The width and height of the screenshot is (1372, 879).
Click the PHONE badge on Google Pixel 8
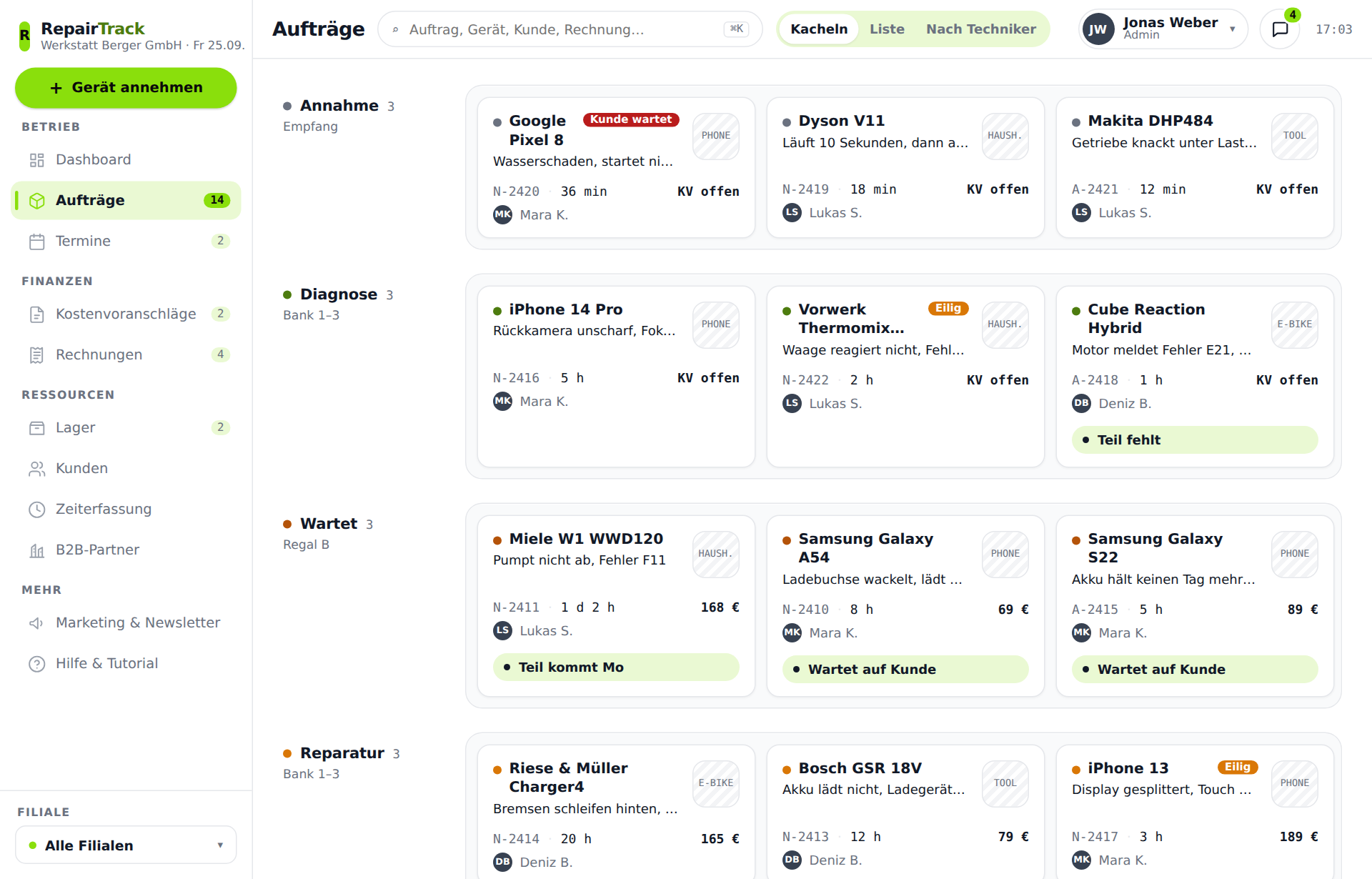(715, 136)
